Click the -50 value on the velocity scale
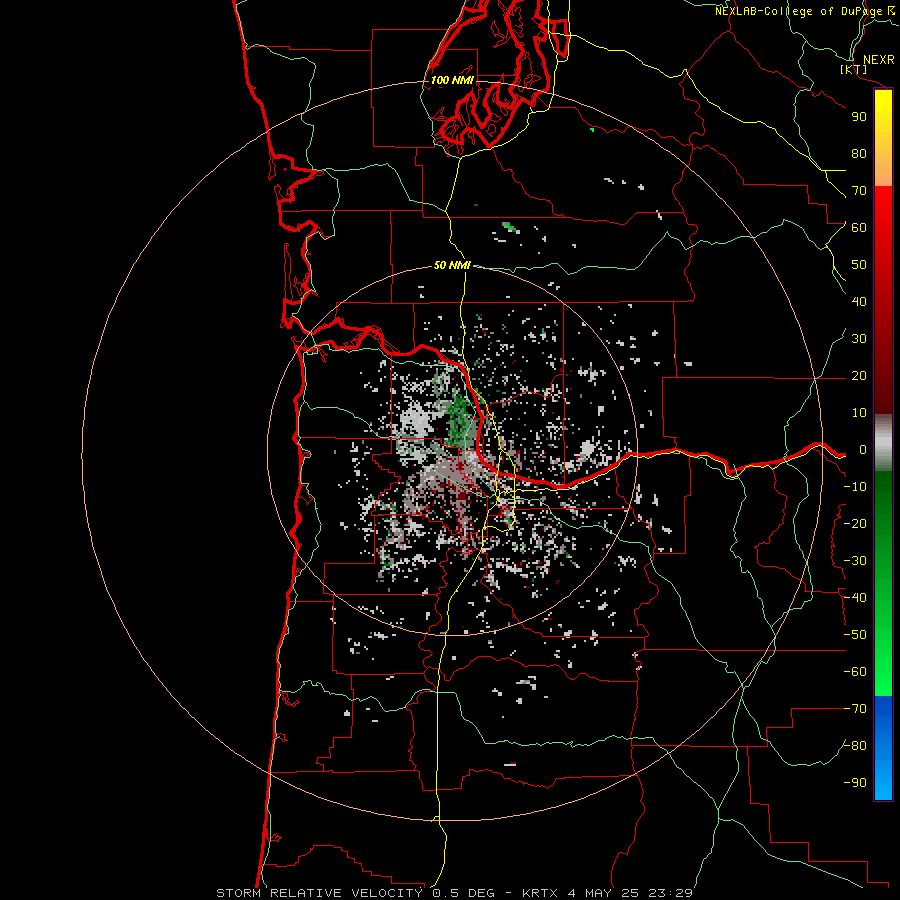The width and height of the screenshot is (900, 900). (855, 635)
